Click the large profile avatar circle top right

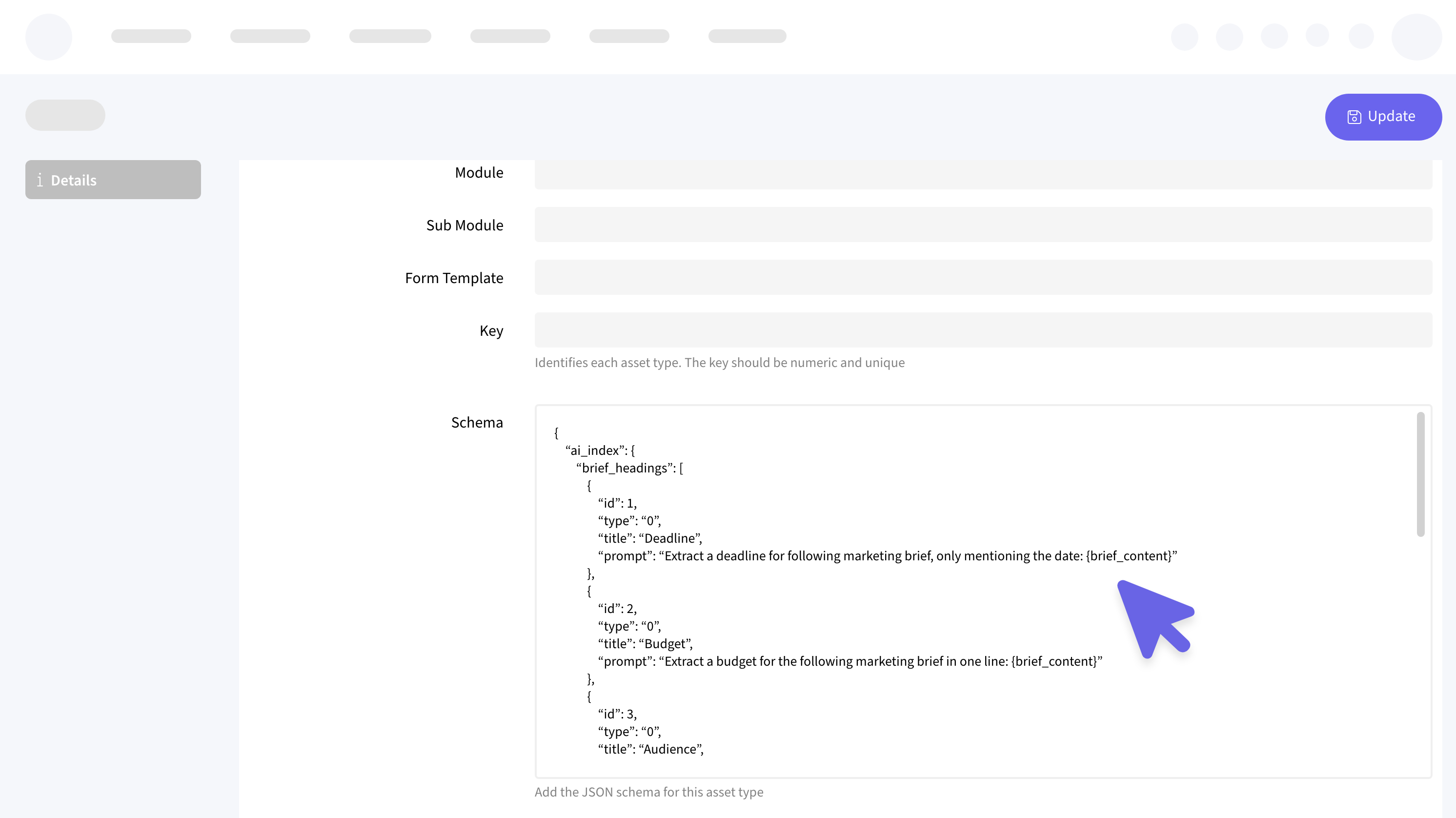pyautogui.click(x=1416, y=37)
